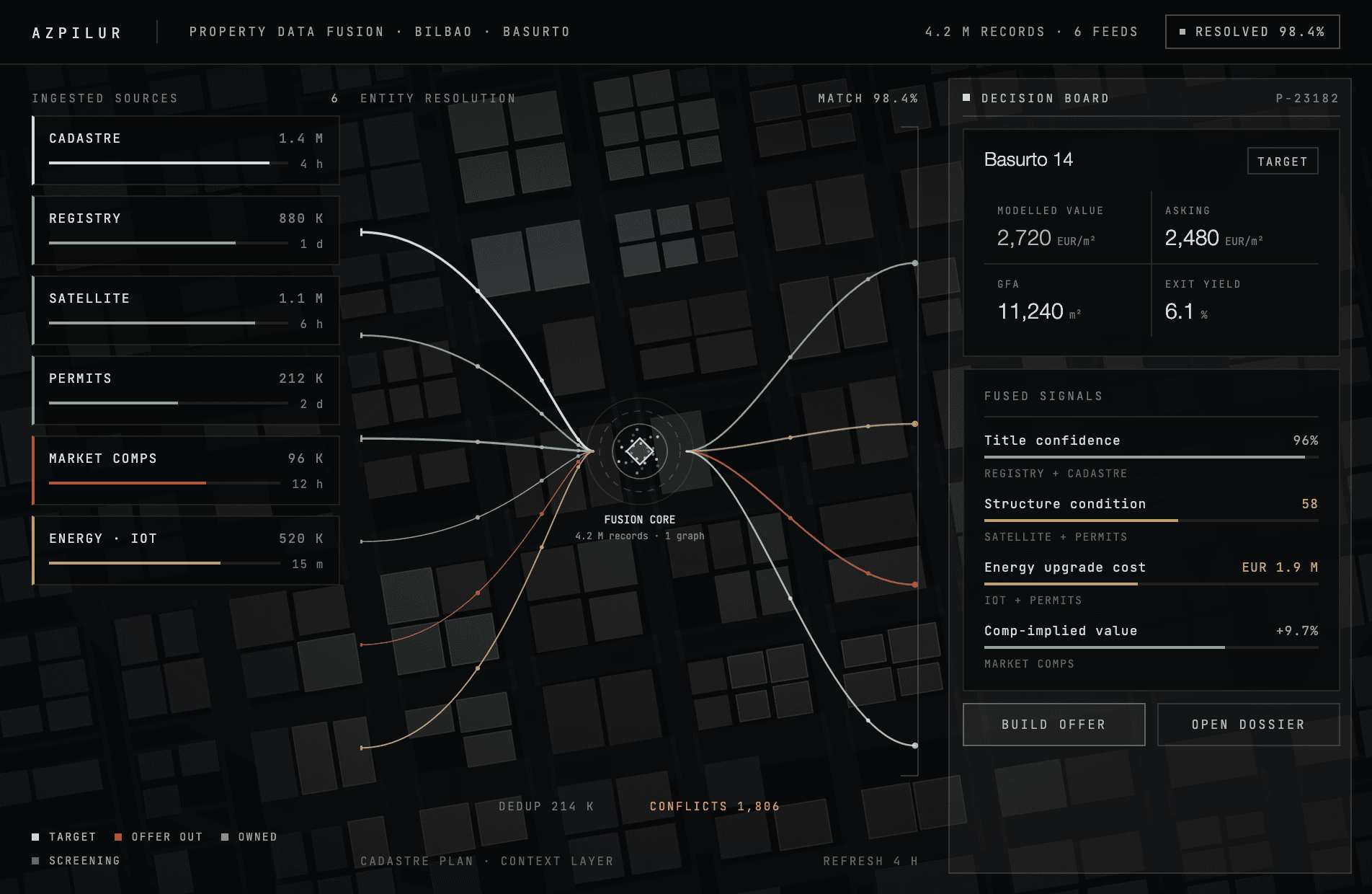Click the Screening legend square marker
1372x894 pixels.
[x=35, y=861]
